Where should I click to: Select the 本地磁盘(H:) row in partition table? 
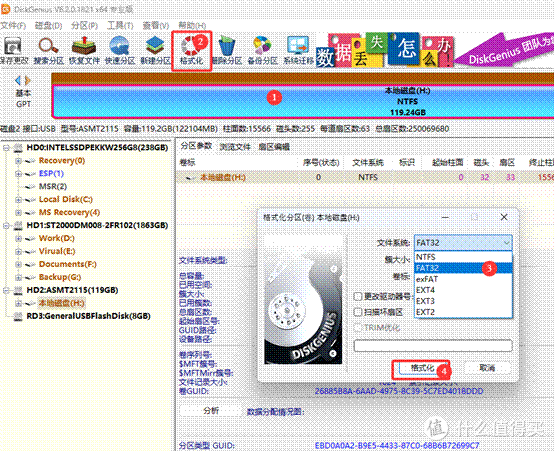[365, 177]
